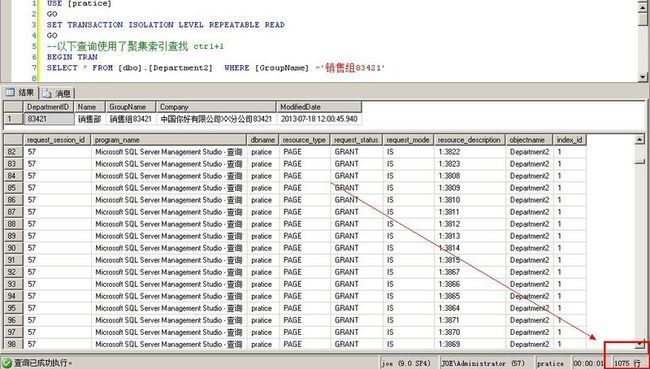Click the lower grid scrollbar down arrow
This screenshot has height=369, width=650.
point(640,345)
